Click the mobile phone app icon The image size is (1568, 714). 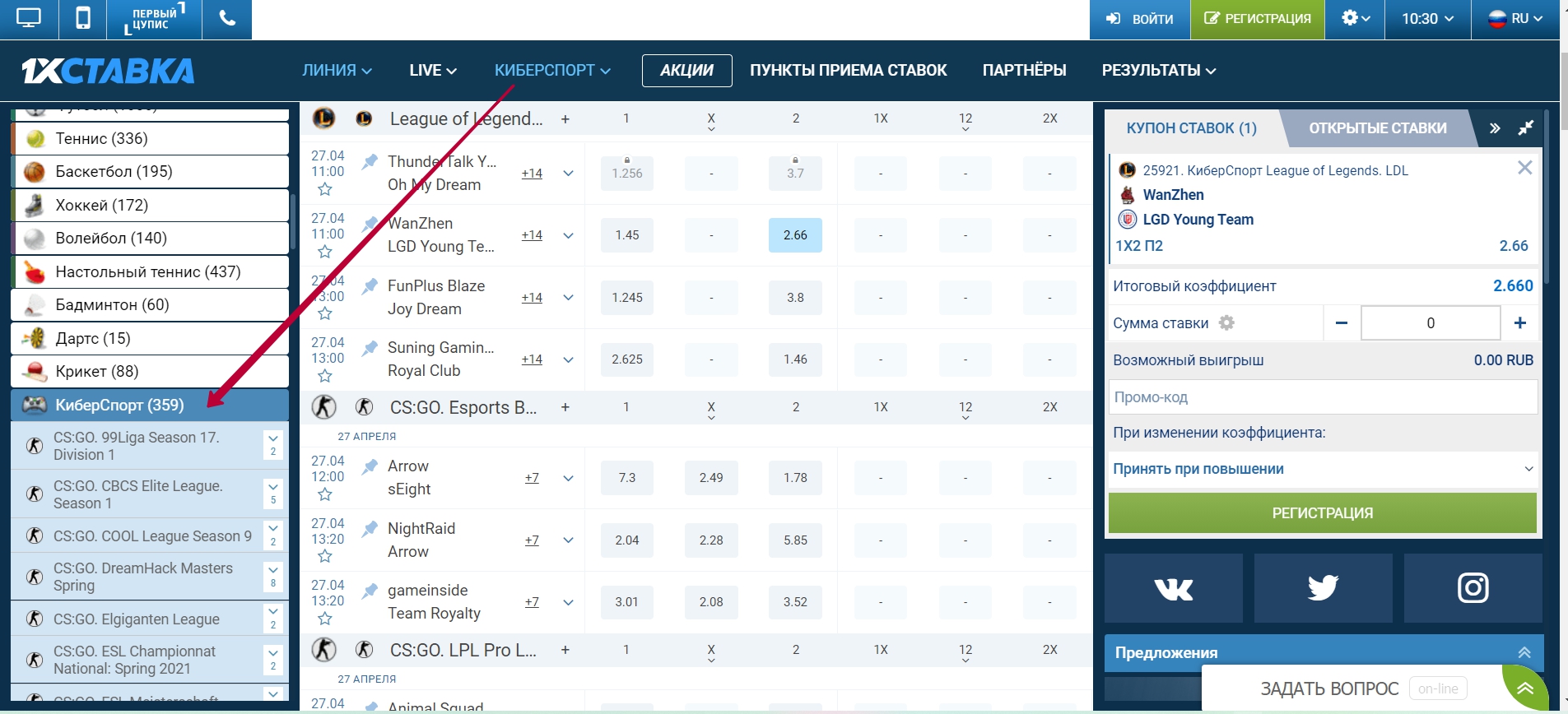coord(83,19)
